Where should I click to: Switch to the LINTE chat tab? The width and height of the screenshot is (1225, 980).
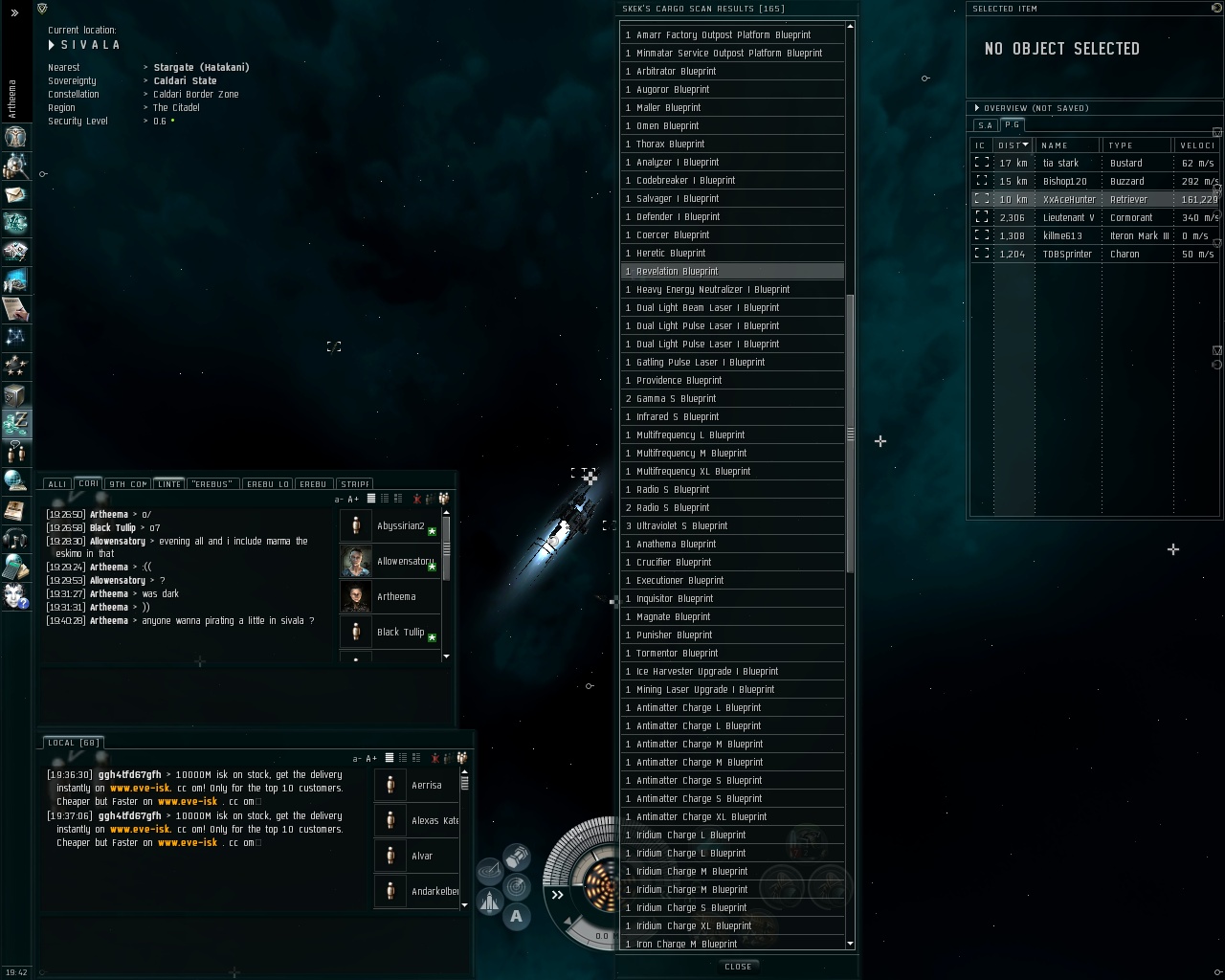coord(169,484)
